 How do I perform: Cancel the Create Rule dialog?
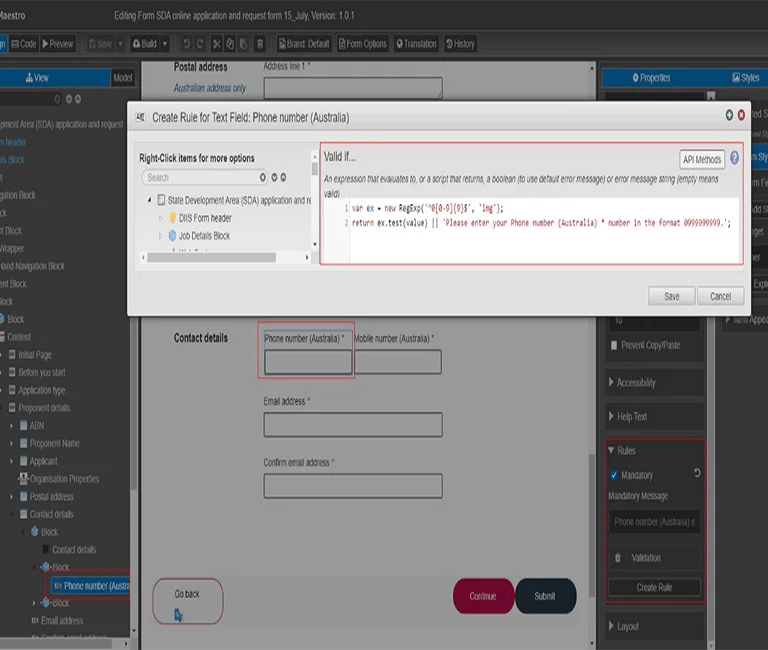[x=720, y=296]
